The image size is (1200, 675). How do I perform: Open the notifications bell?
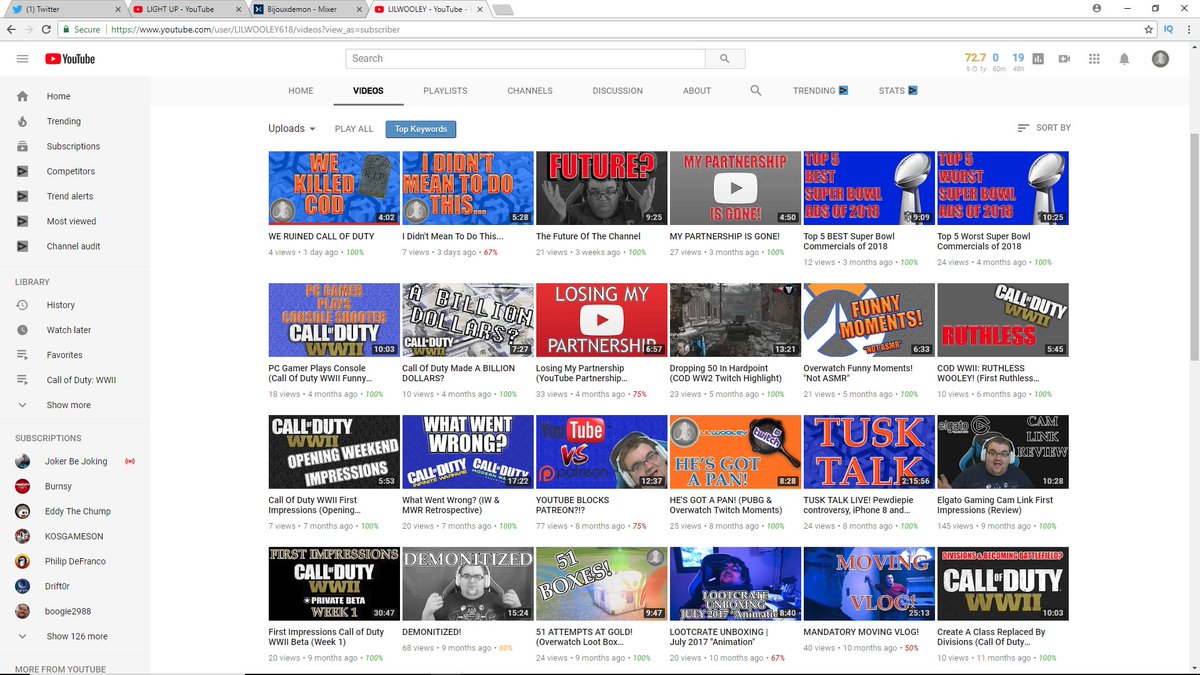[x=1124, y=59]
